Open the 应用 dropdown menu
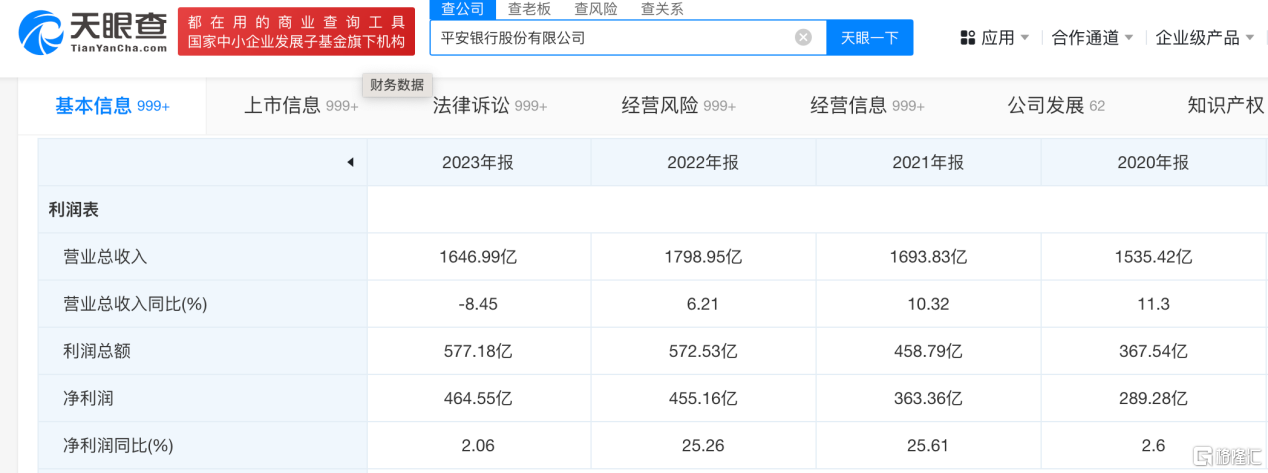 point(994,38)
